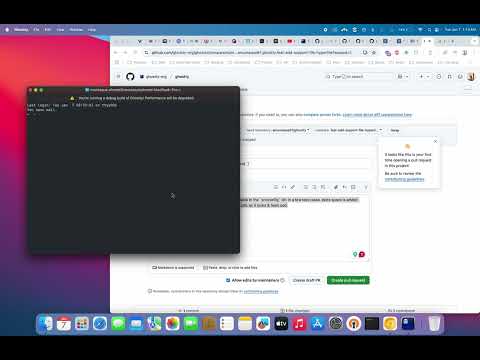Open Calendar from the Dock
The image size is (480, 360).
pos(64,323)
